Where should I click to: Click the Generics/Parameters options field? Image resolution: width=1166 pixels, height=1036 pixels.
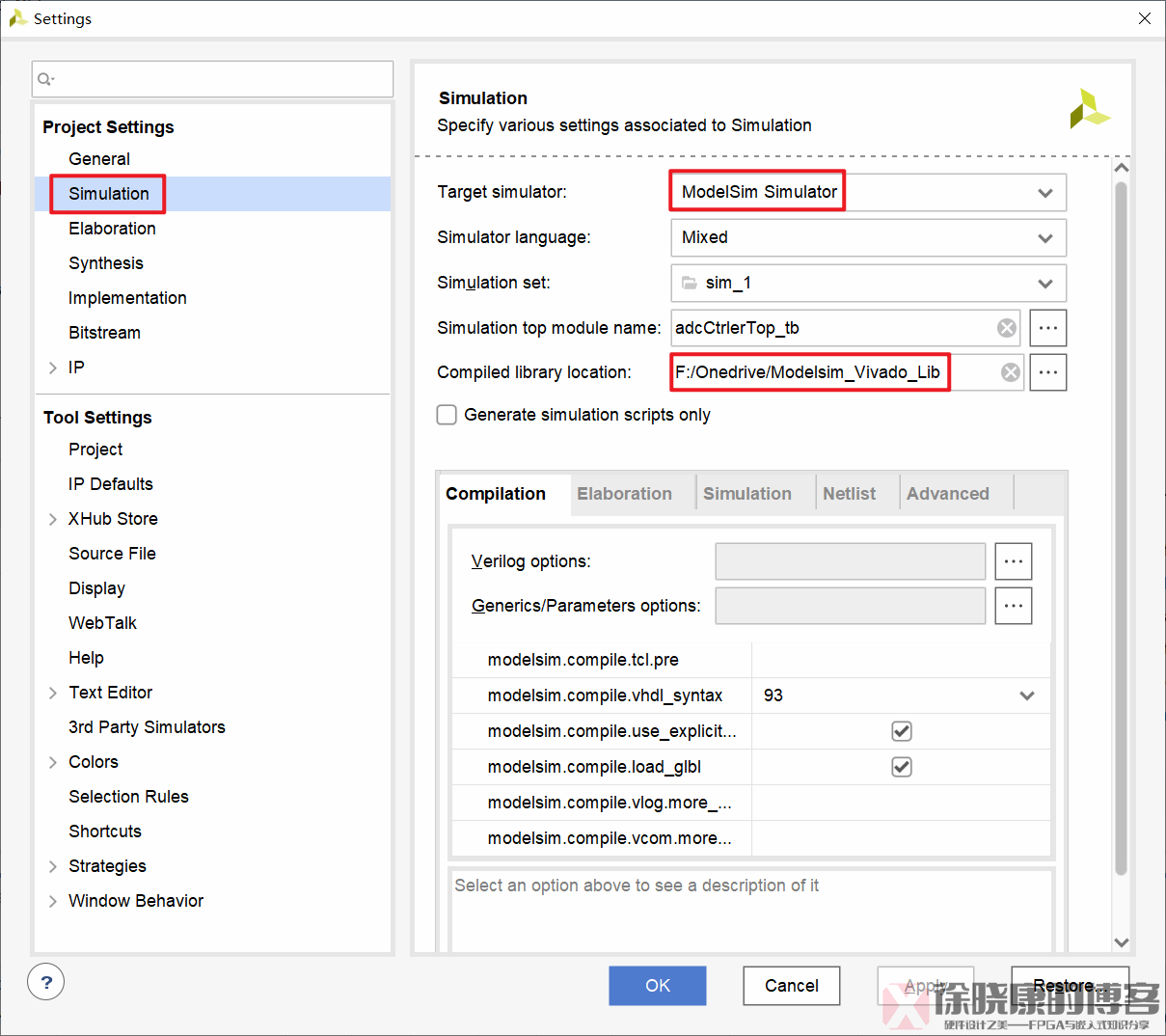(851, 606)
